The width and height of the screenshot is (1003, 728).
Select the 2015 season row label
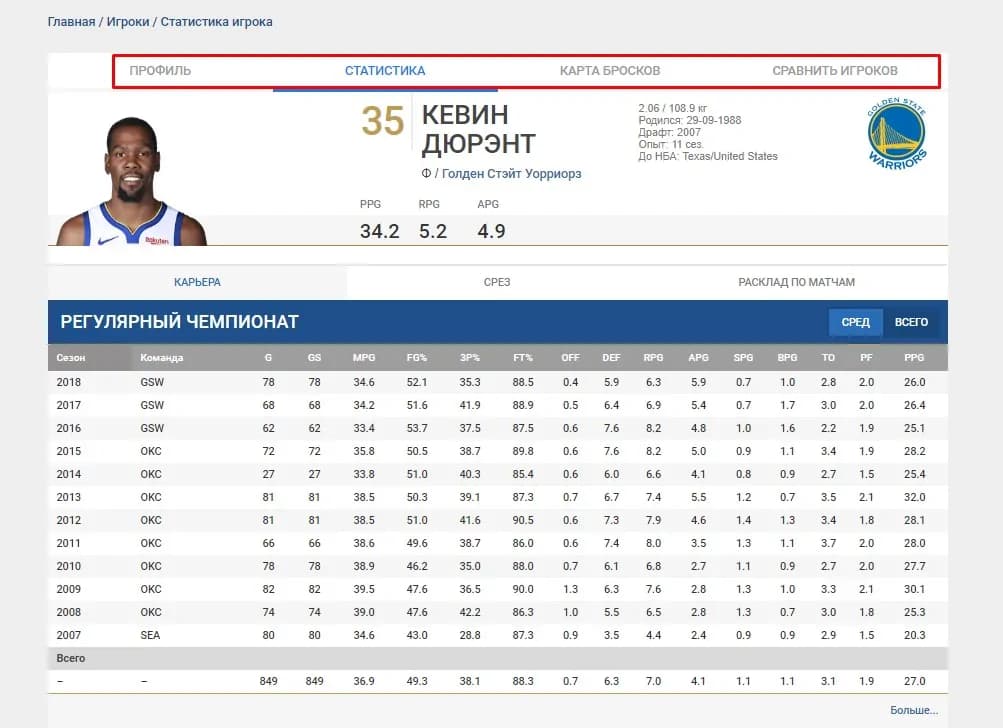(x=68, y=451)
